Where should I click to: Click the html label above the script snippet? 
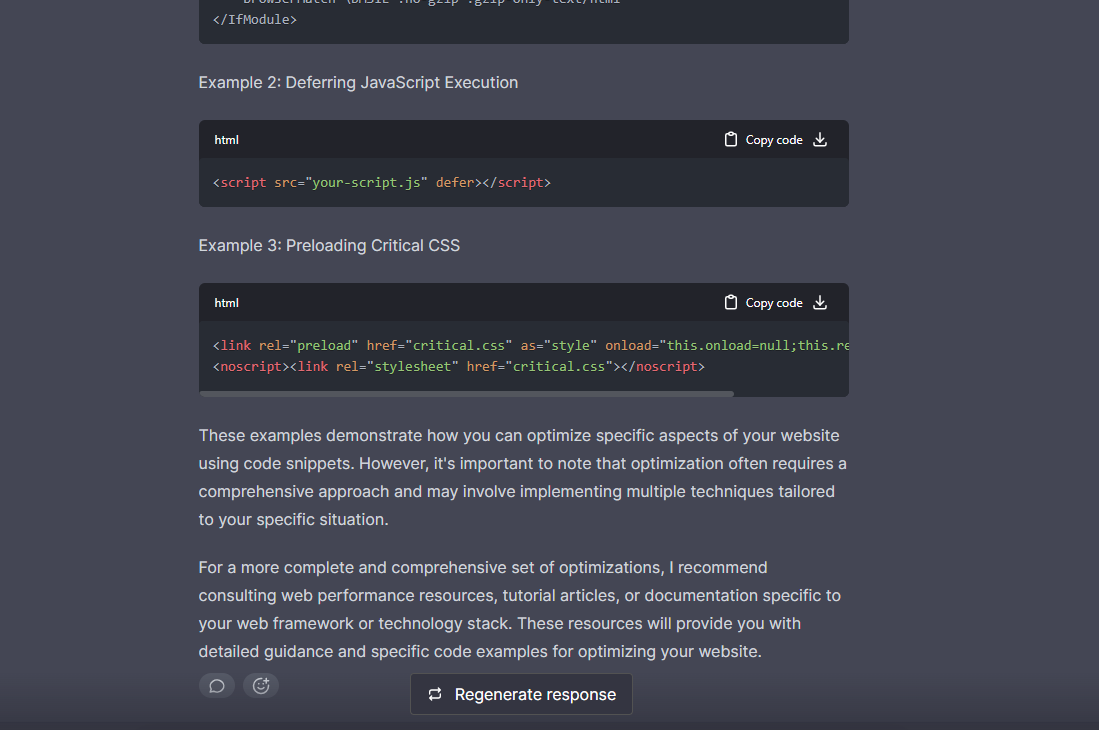point(226,140)
